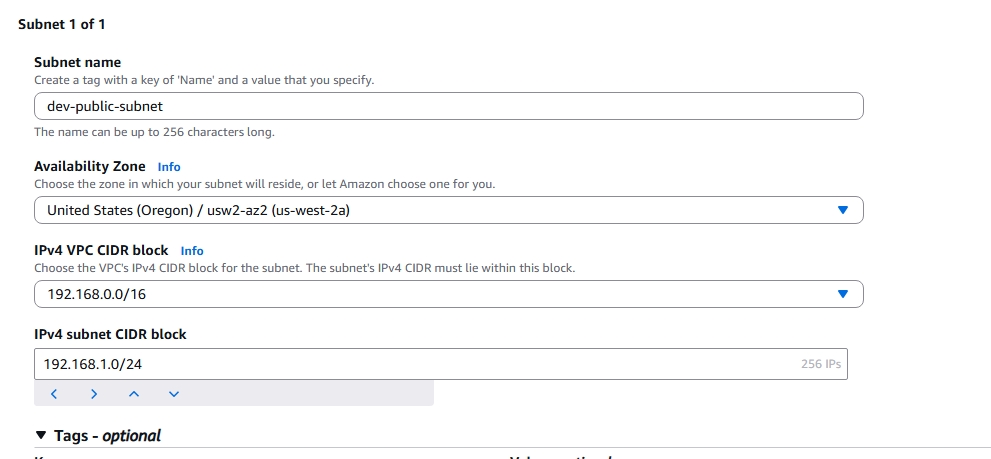
Task: Open the 192.168.0.0/16 VPC CIDR selector
Action: click(440, 294)
